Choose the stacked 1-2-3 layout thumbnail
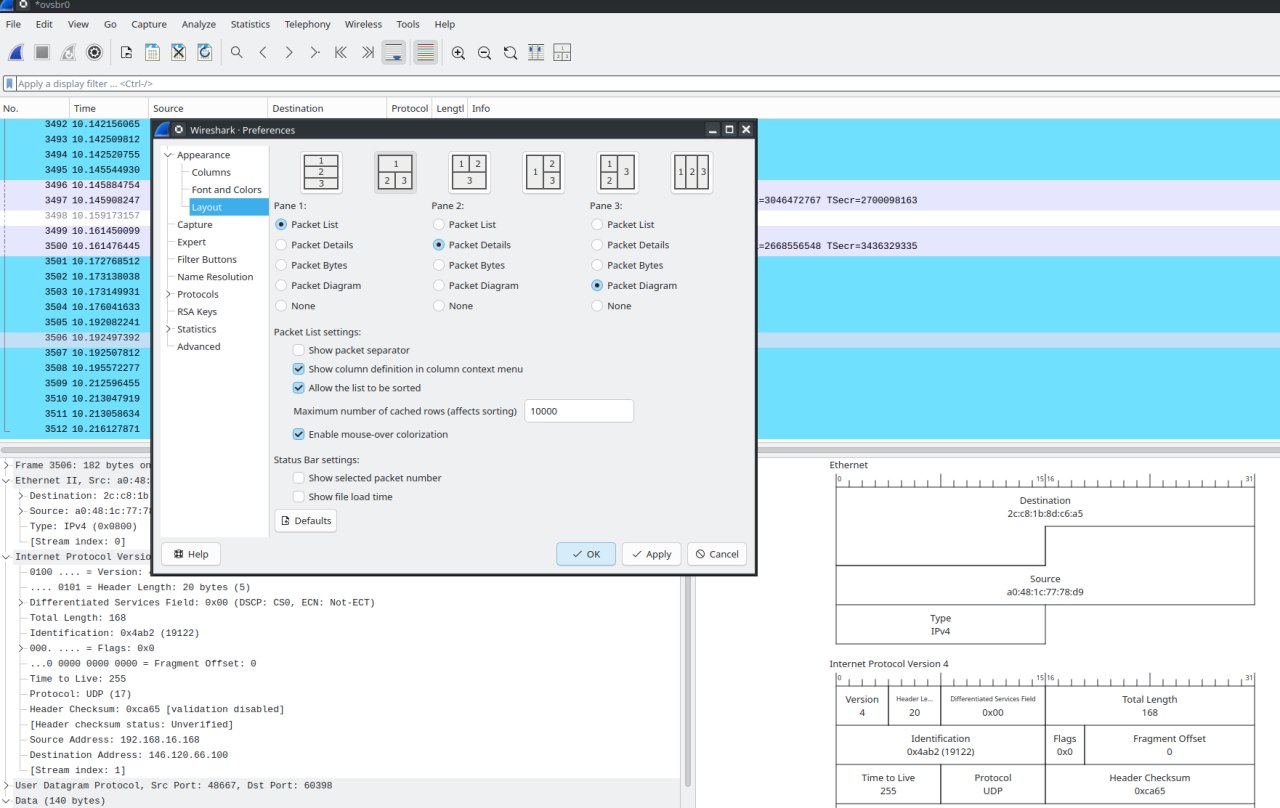The height and width of the screenshot is (808, 1280). tap(321, 172)
